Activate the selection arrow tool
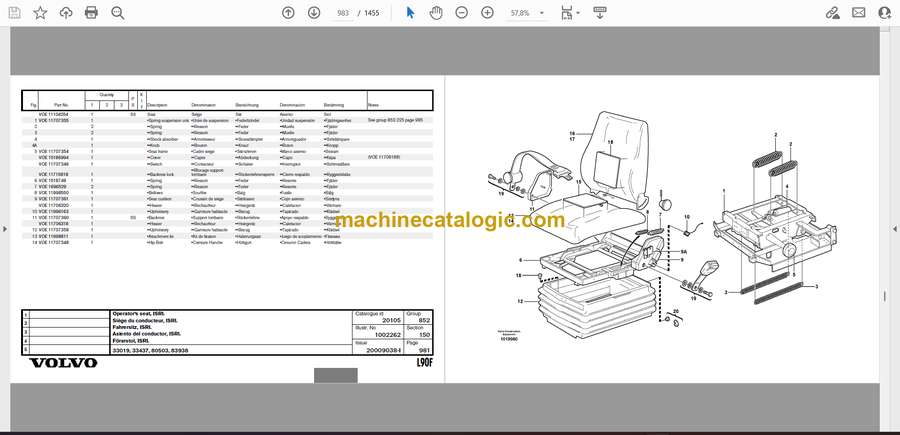The image size is (900, 435). 410,13
